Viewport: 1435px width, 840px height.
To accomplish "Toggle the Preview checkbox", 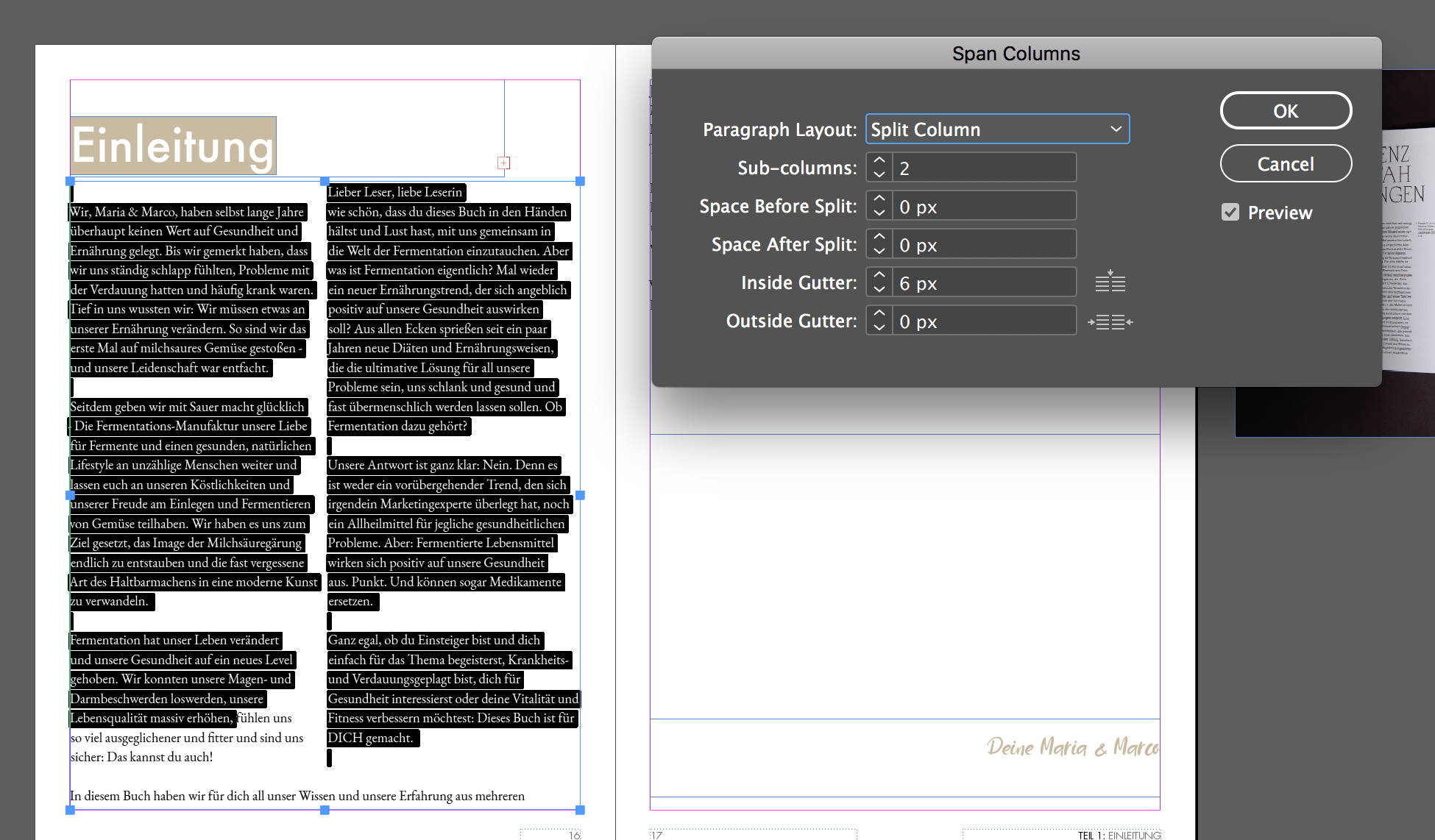I will click(1230, 213).
